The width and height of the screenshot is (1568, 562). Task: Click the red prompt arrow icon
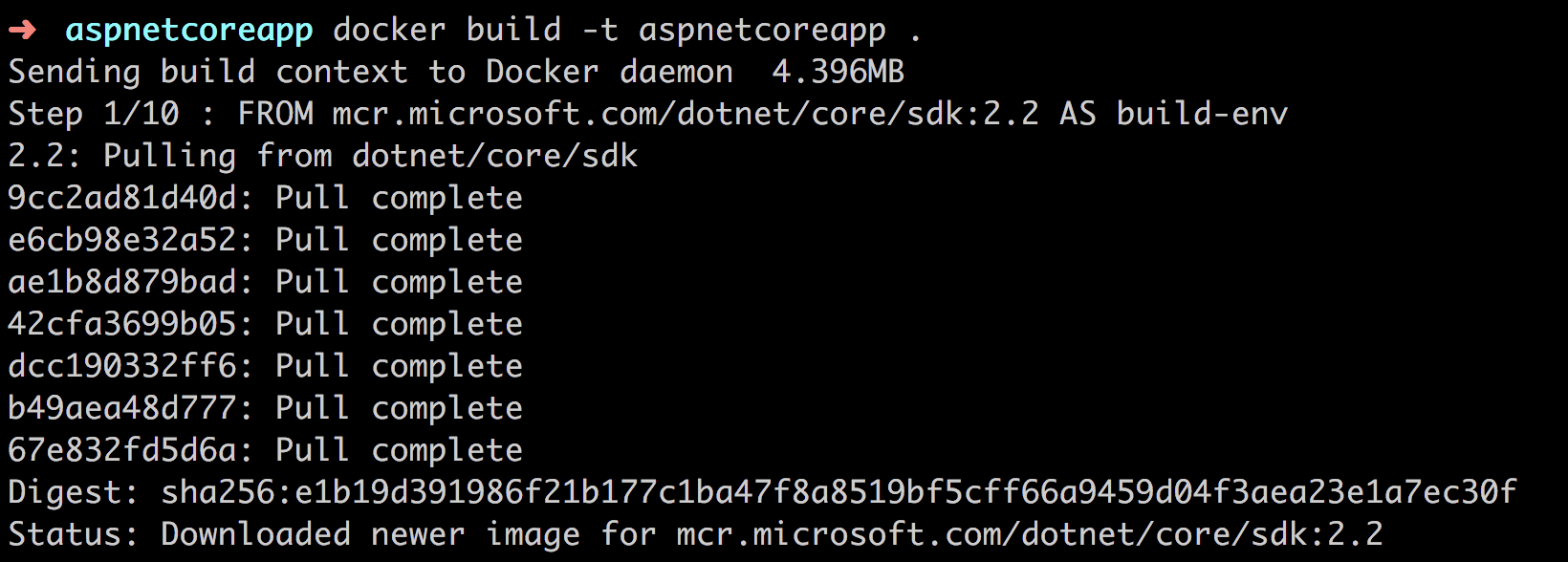point(22,31)
